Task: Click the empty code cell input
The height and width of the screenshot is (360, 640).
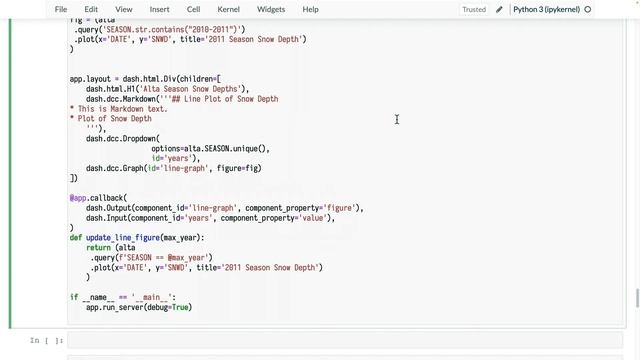Action: tap(345, 340)
